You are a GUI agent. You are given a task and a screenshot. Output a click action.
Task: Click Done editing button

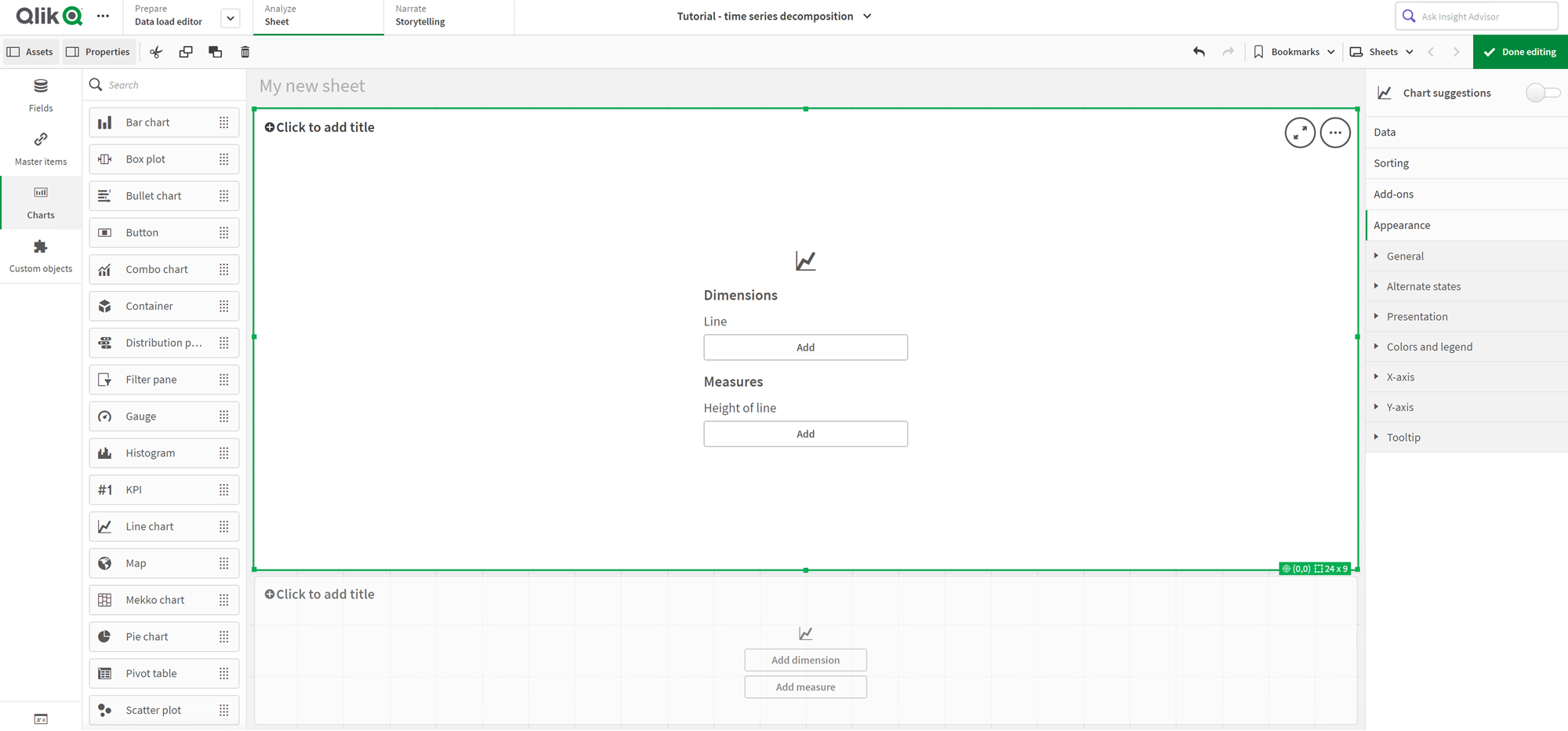point(1520,52)
